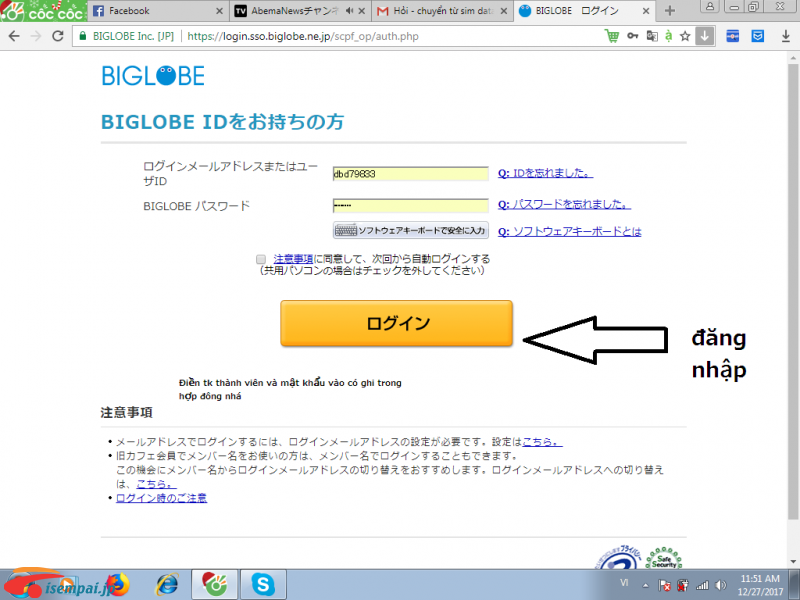Show hidden system tray icons
This screenshot has height=600, width=800.
(x=645, y=586)
